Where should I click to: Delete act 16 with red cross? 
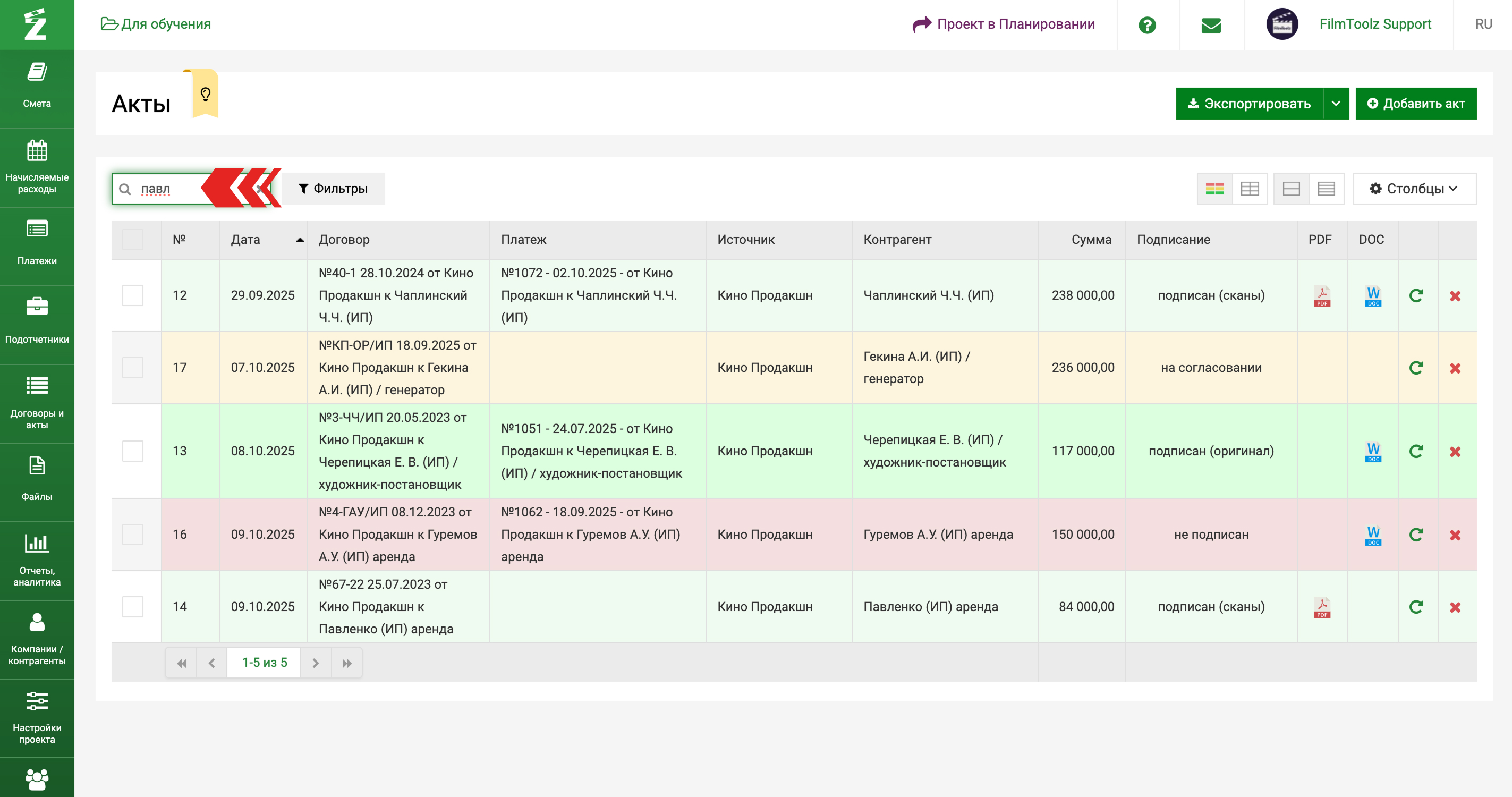[1455, 535]
